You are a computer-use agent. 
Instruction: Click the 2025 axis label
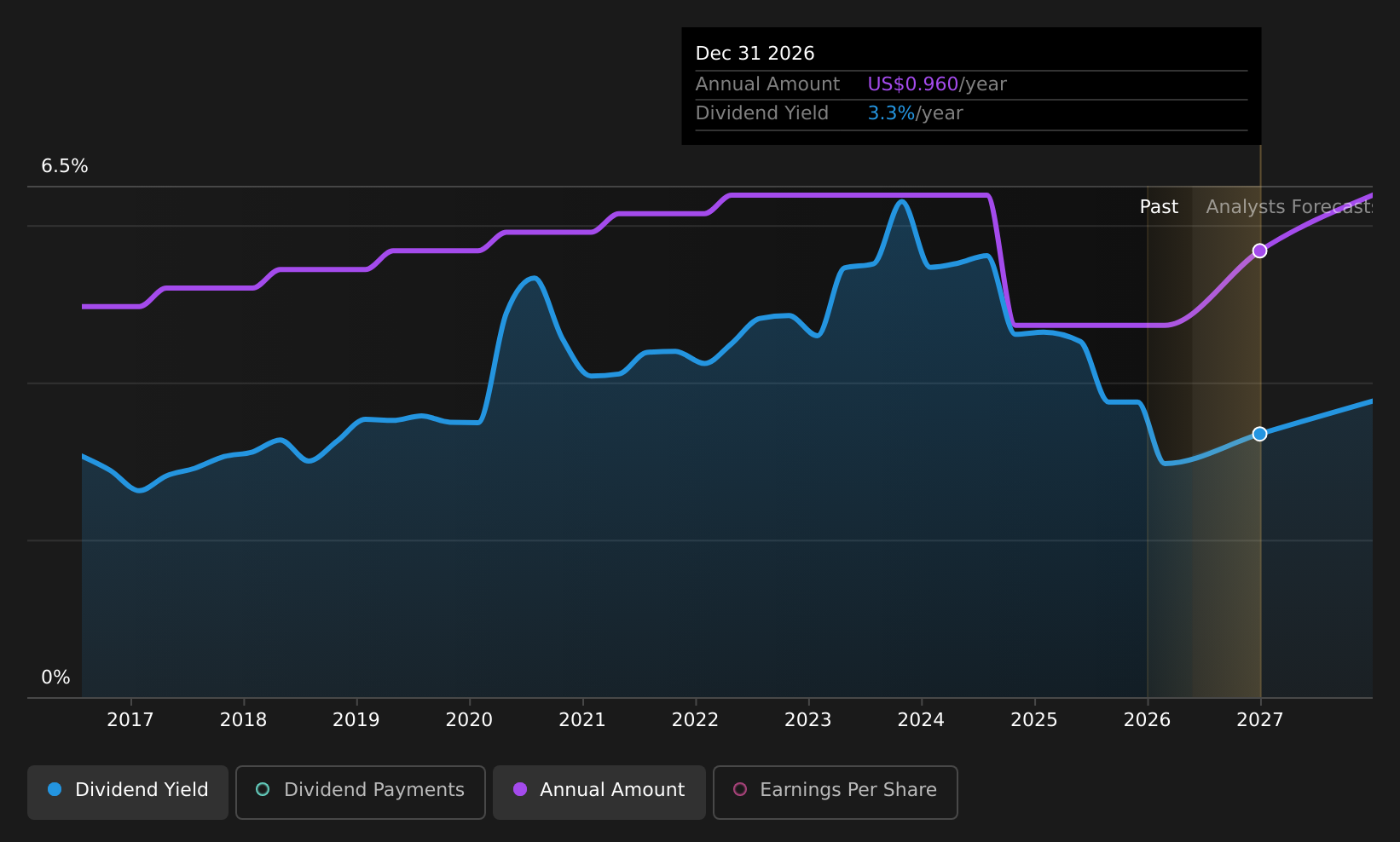click(1034, 720)
